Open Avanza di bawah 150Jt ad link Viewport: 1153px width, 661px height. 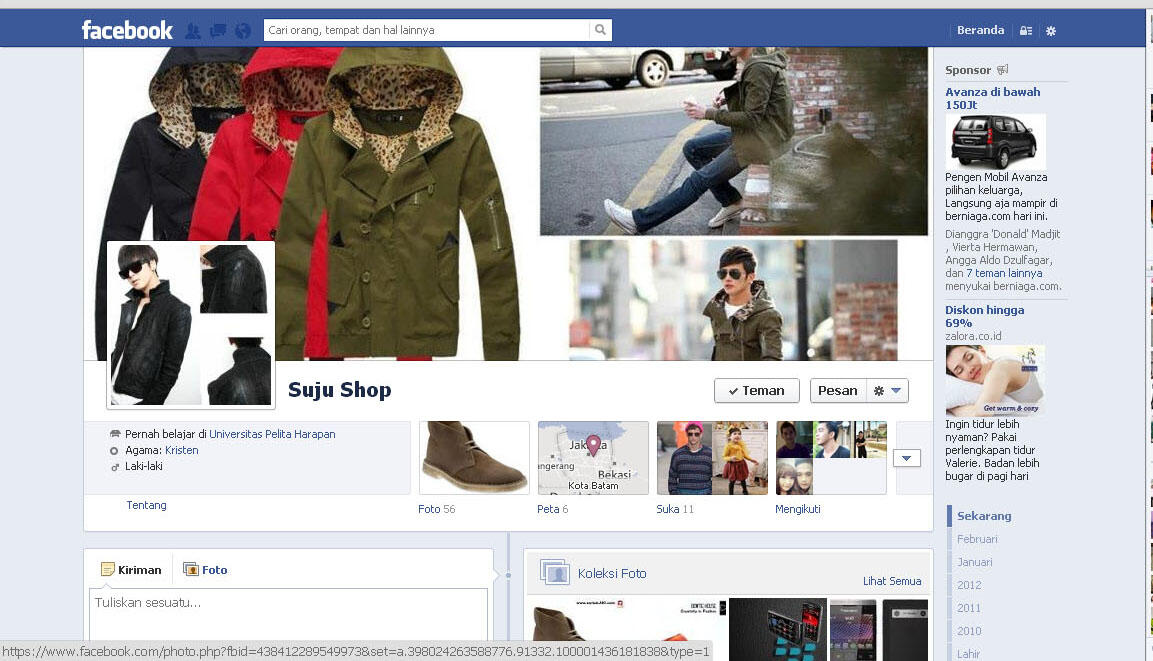point(993,99)
